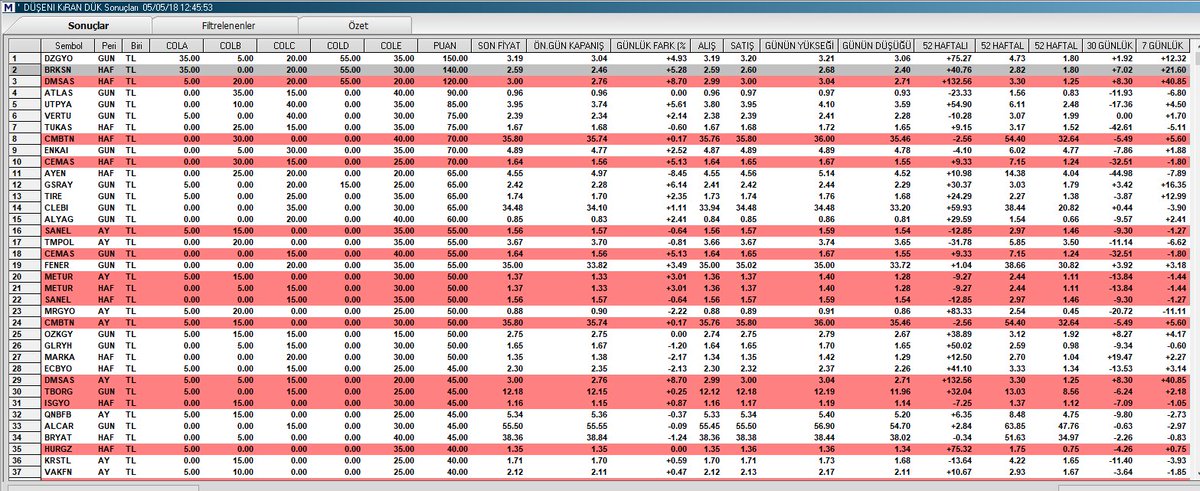Click the Peri column header
The height and width of the screenshot is (491, 1200).
tap(108, 46)
